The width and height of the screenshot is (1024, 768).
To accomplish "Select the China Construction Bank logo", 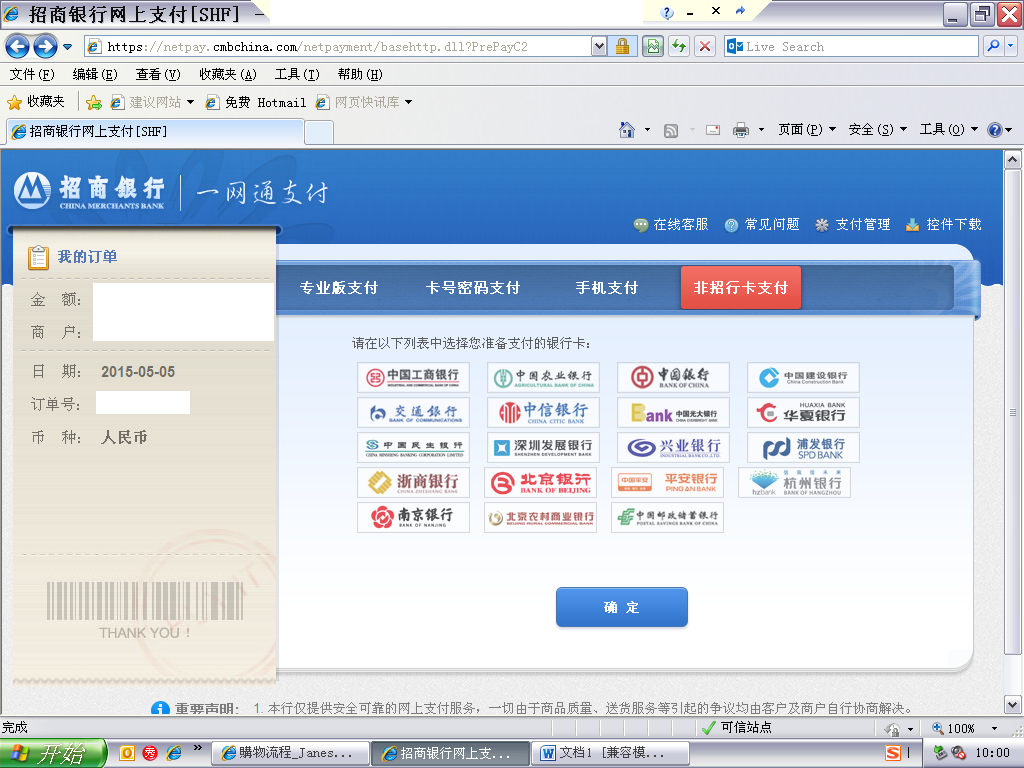I will click(803, 377).
